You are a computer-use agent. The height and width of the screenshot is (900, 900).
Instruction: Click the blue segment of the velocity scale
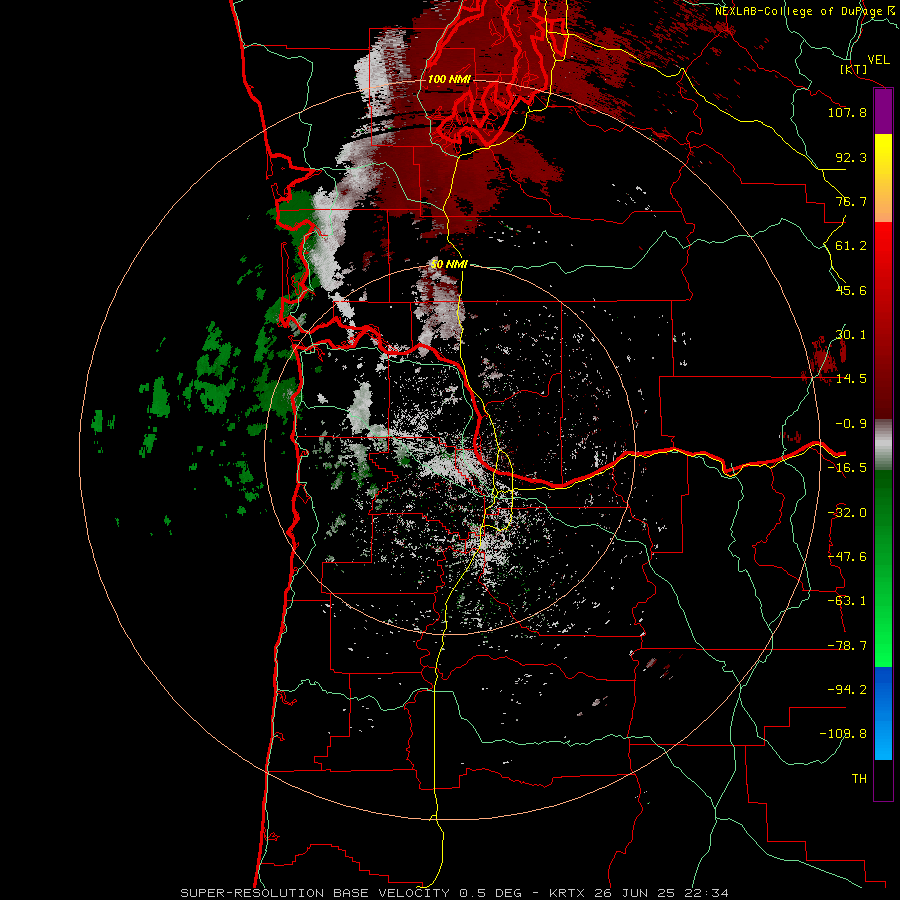pyautogui.click(x=883, y=713)
